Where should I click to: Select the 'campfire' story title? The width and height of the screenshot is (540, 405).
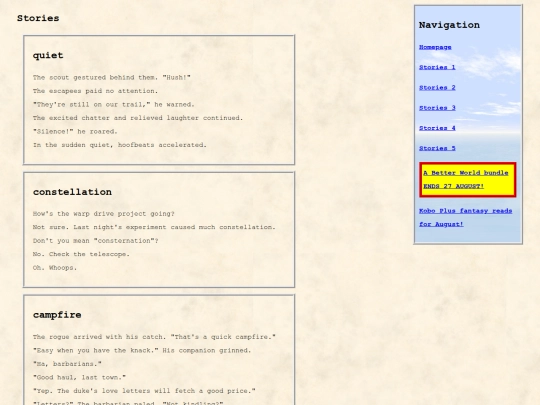(57, 315)
